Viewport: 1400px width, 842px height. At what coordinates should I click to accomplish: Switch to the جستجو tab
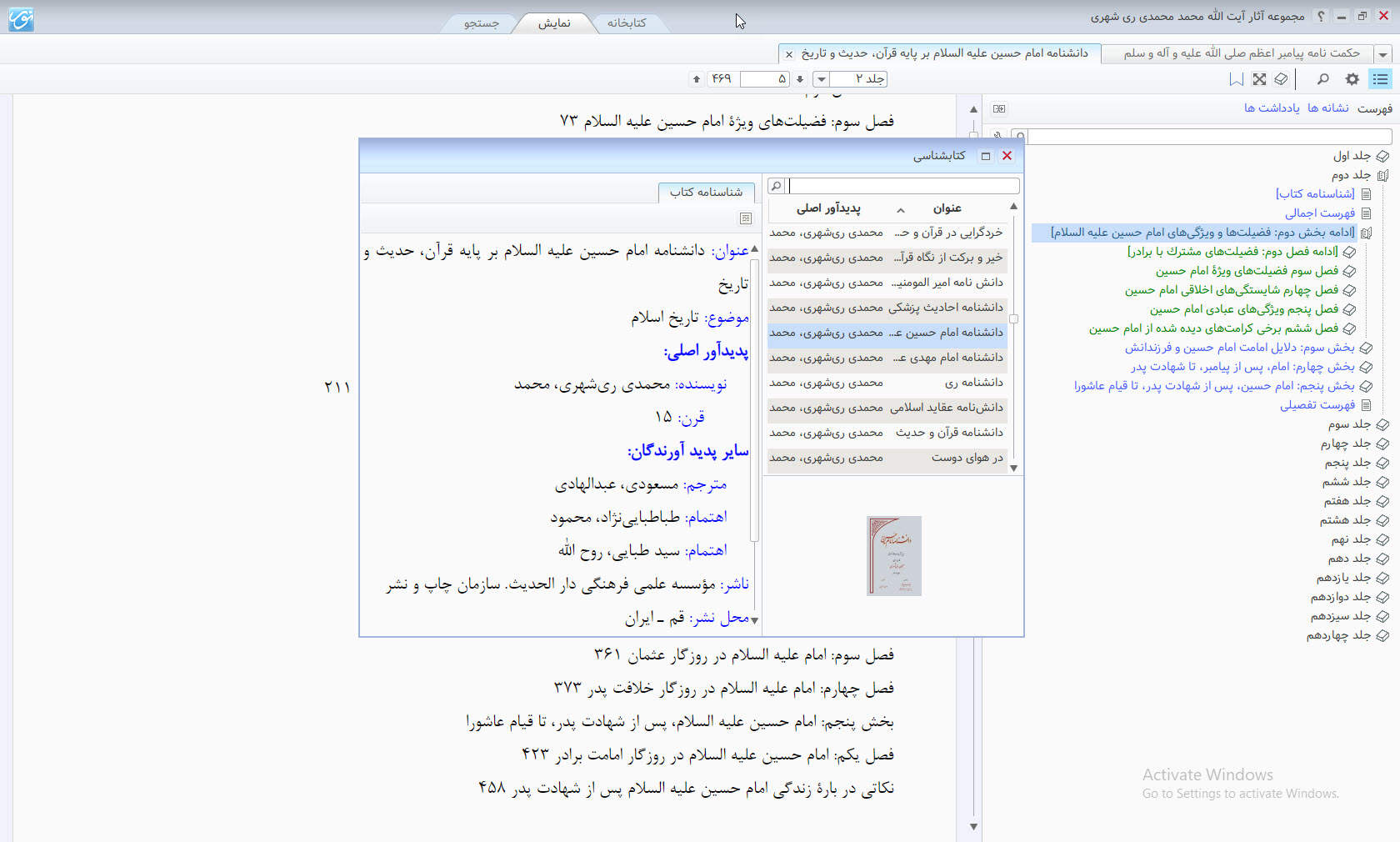click(481, 23)
